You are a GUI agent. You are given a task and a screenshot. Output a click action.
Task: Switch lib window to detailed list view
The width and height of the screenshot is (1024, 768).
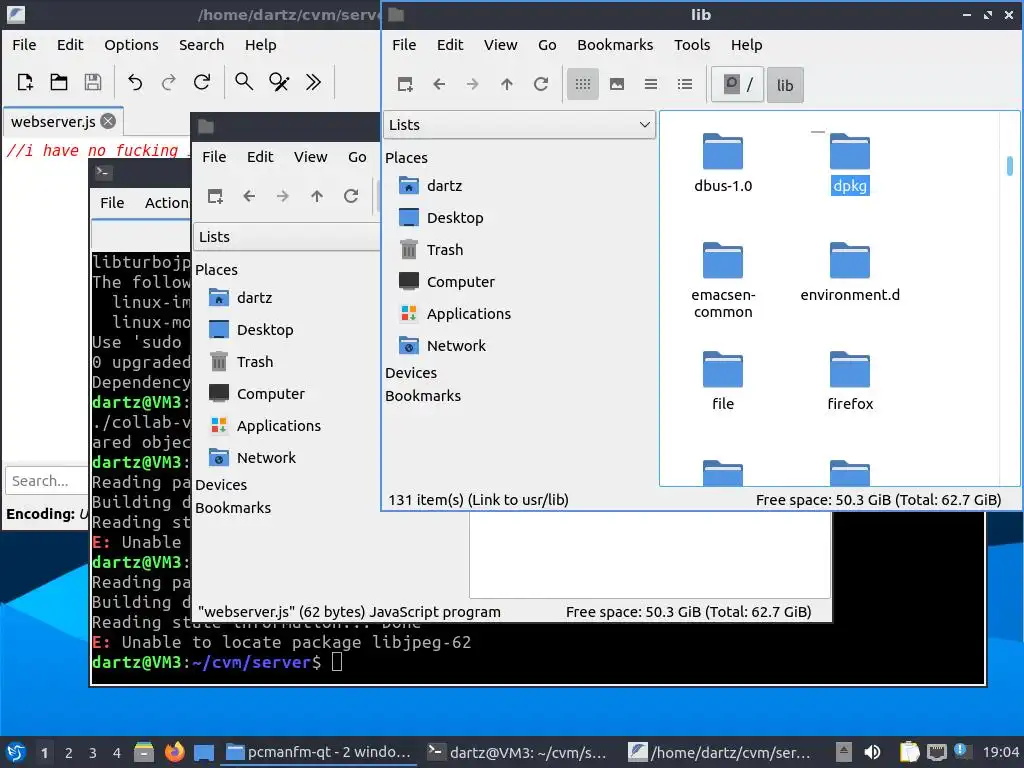click(x=684, y=84)
